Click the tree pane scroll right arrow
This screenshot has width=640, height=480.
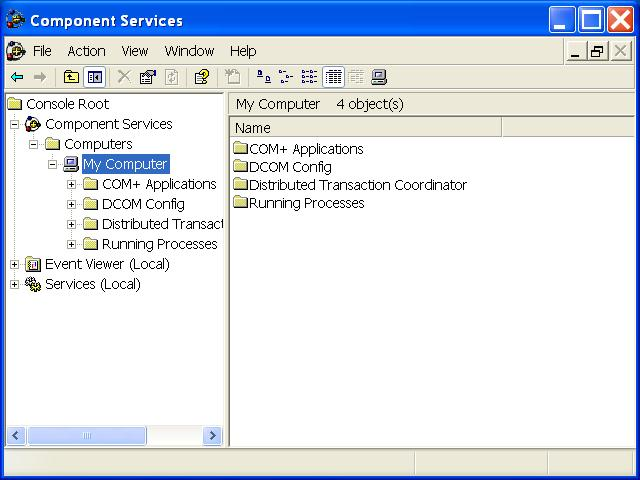(x=212, y=436)
